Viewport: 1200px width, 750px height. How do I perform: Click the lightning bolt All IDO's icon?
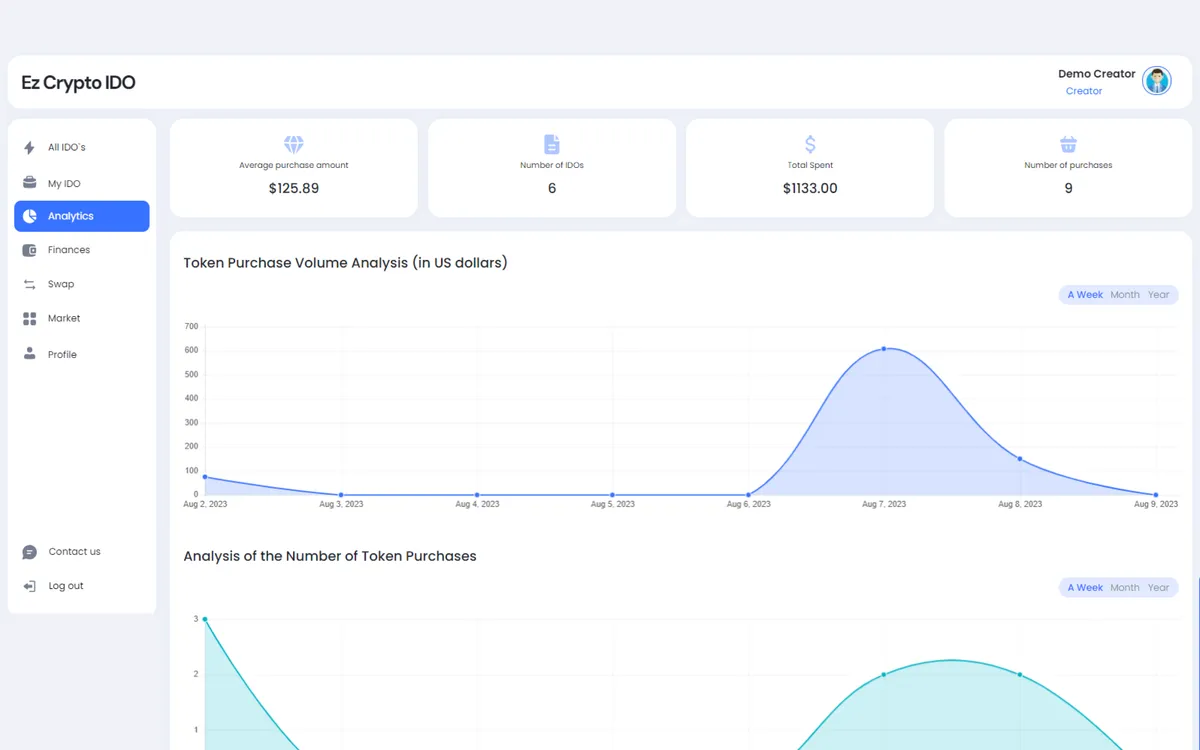tap(29, 148)
